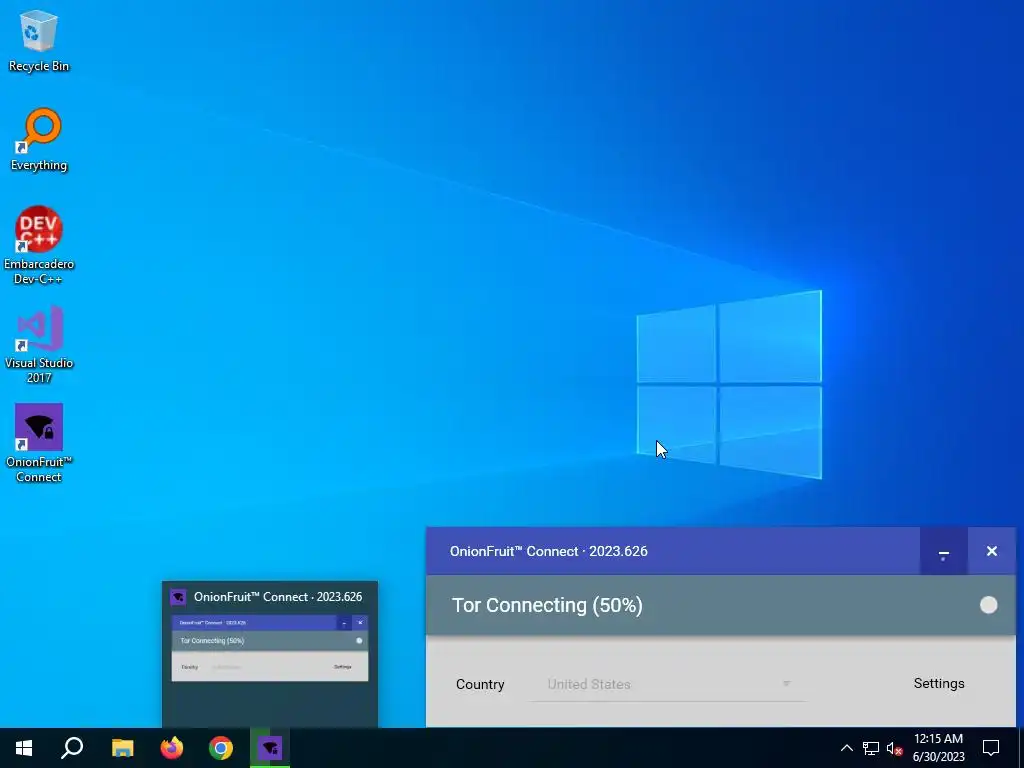
Task: Click the OnionFruit icon in preview popup header
Action: [x=178, y=597]
